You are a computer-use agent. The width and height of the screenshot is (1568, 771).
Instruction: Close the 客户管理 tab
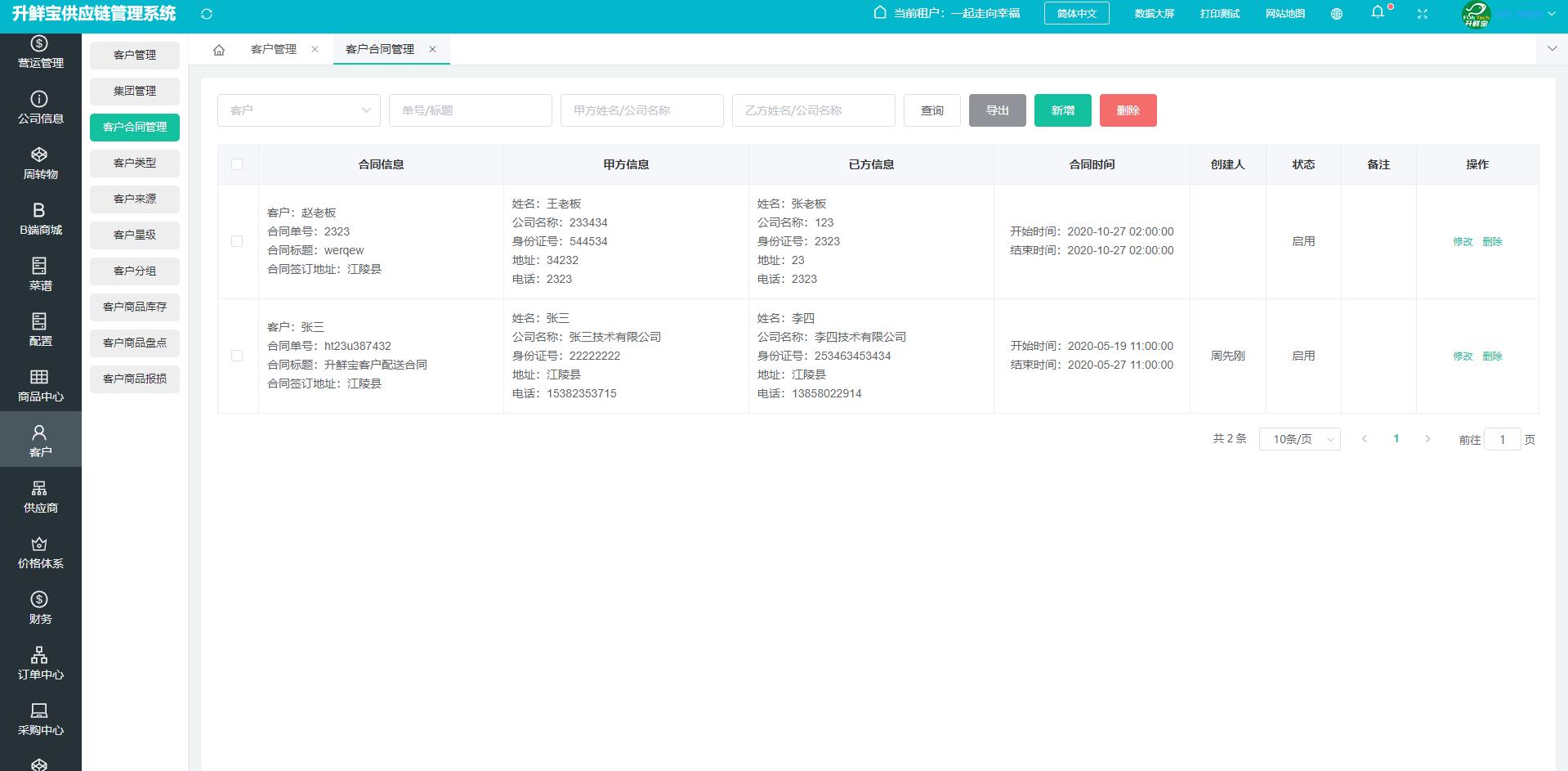point(315,49)
